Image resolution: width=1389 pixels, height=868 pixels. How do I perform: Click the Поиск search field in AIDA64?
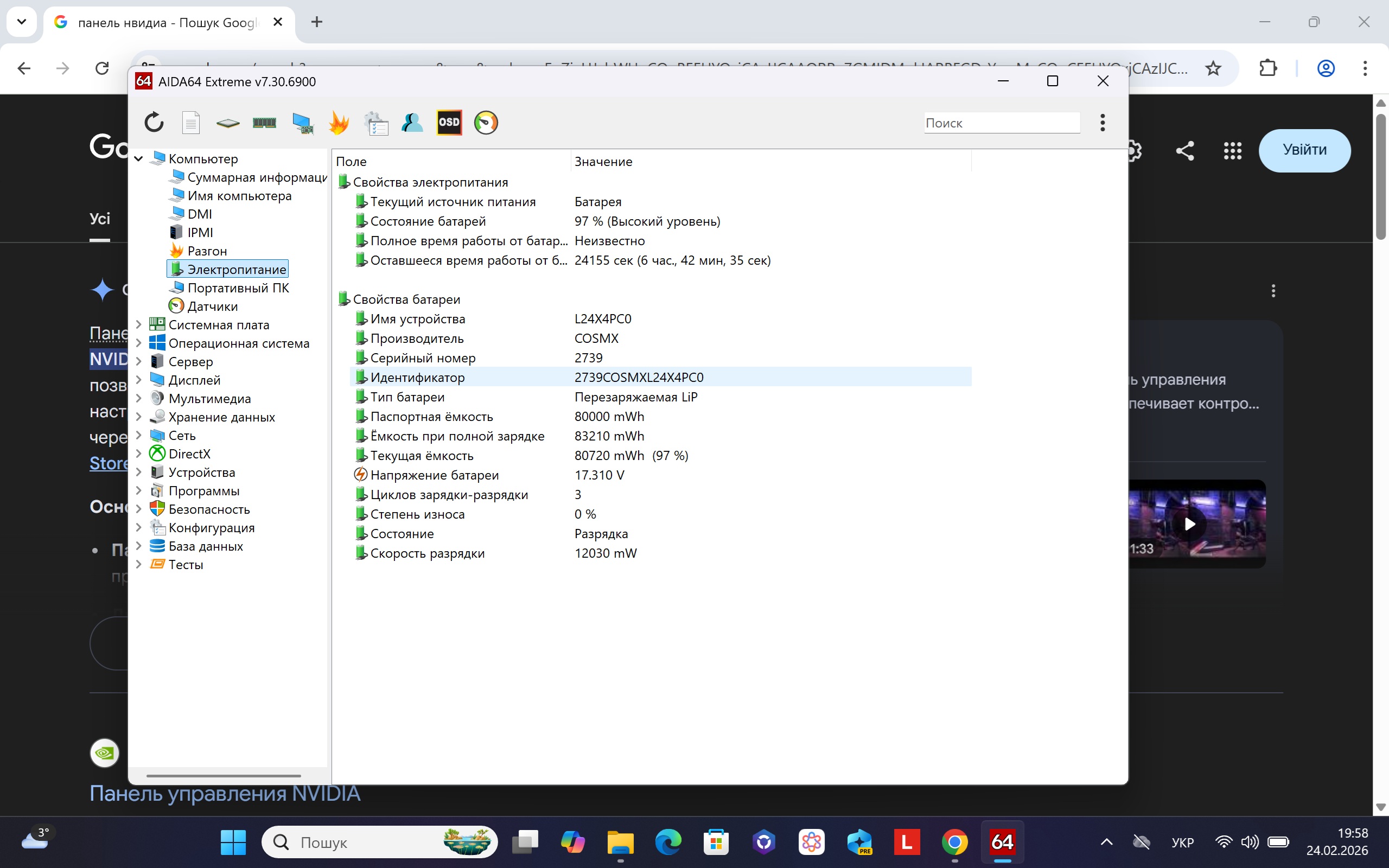pos(1001,123)
